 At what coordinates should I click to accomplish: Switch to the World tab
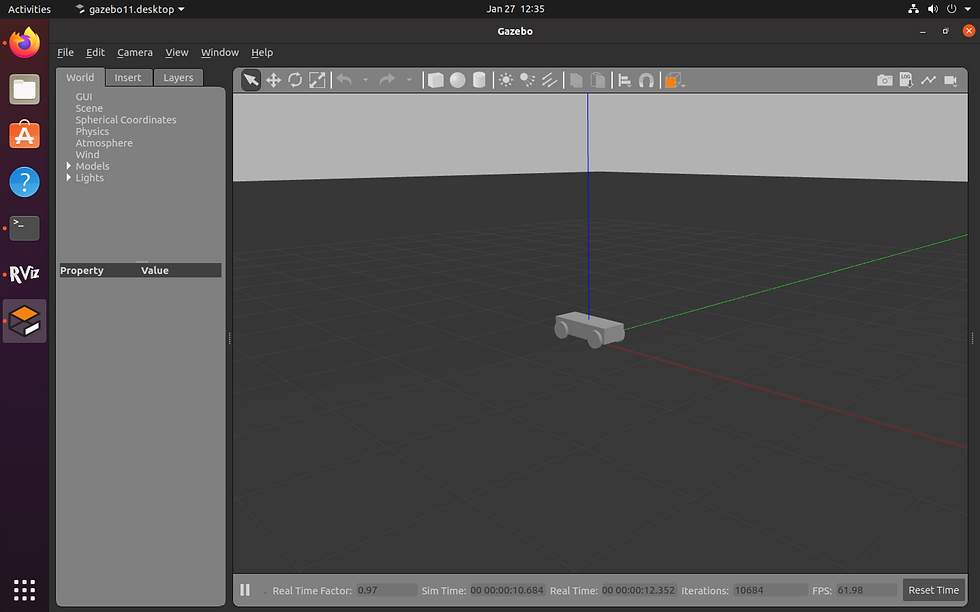click(80, 78)
